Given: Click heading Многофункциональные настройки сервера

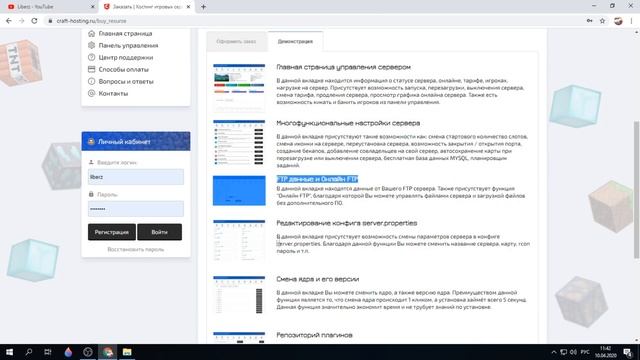Looking at the screenshot, I should (348, 123).
